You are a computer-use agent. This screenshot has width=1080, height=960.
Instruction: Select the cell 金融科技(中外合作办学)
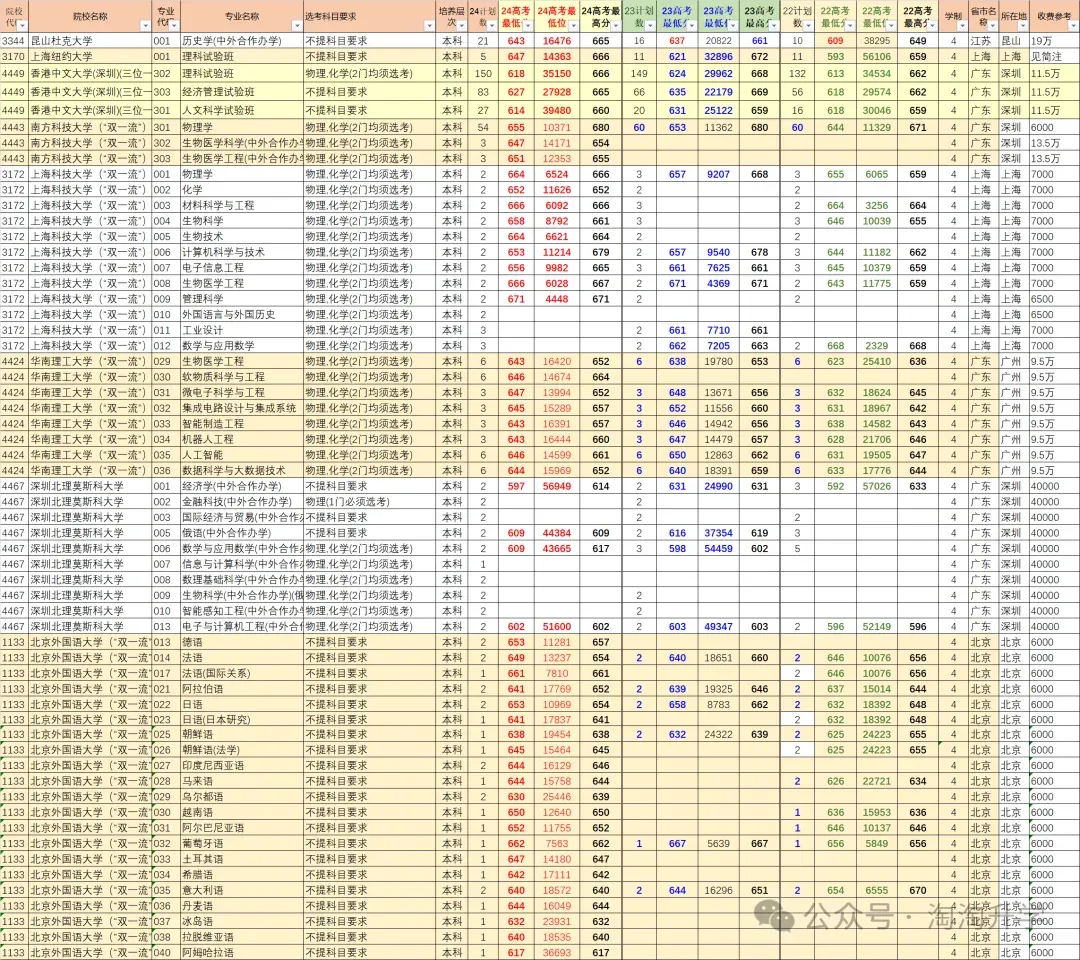click(x=242, y=501)
